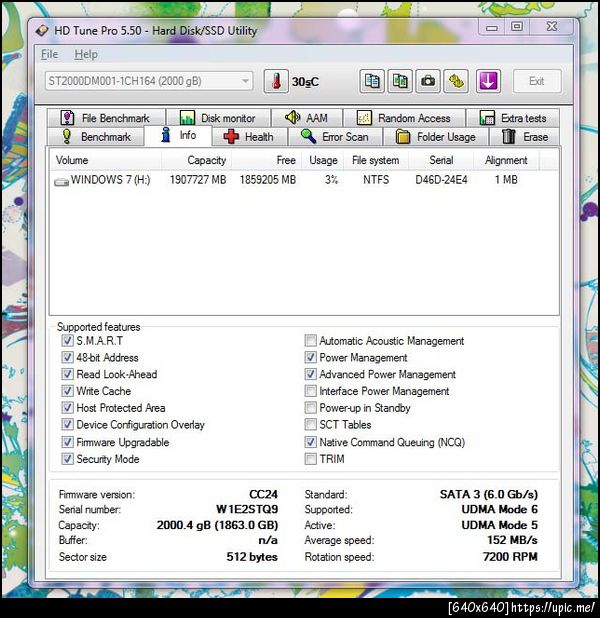Image resolution: width=600 pixels, height=618 pixels.
Task: Toggle the Automatic Acoustic Management checkbox
Action: (311, 340)
